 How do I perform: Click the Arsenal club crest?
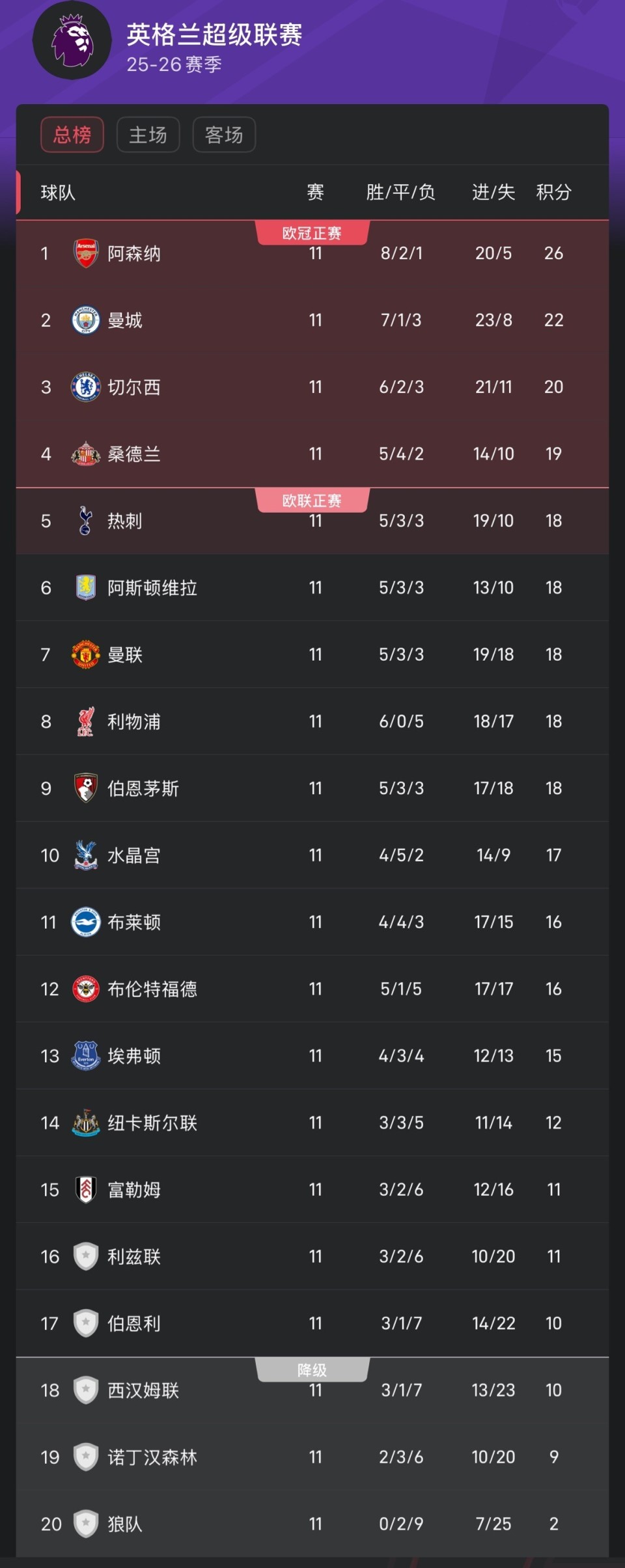pos(85,253)
